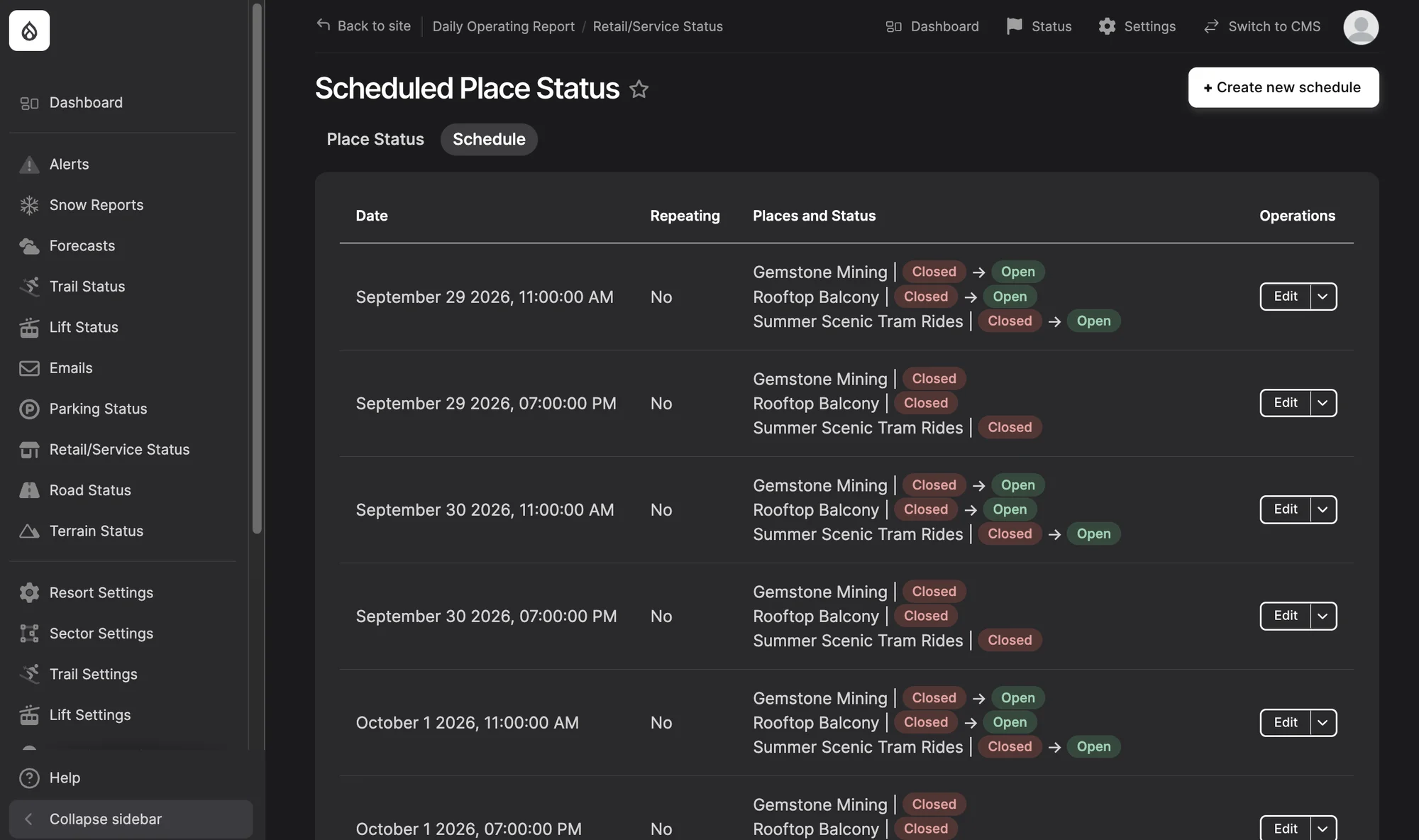Image resolution: width=1419 pixels, height=840 pixels.
Task: Expand Edit options for September 30 07:00 PM
Action: 1323,616
